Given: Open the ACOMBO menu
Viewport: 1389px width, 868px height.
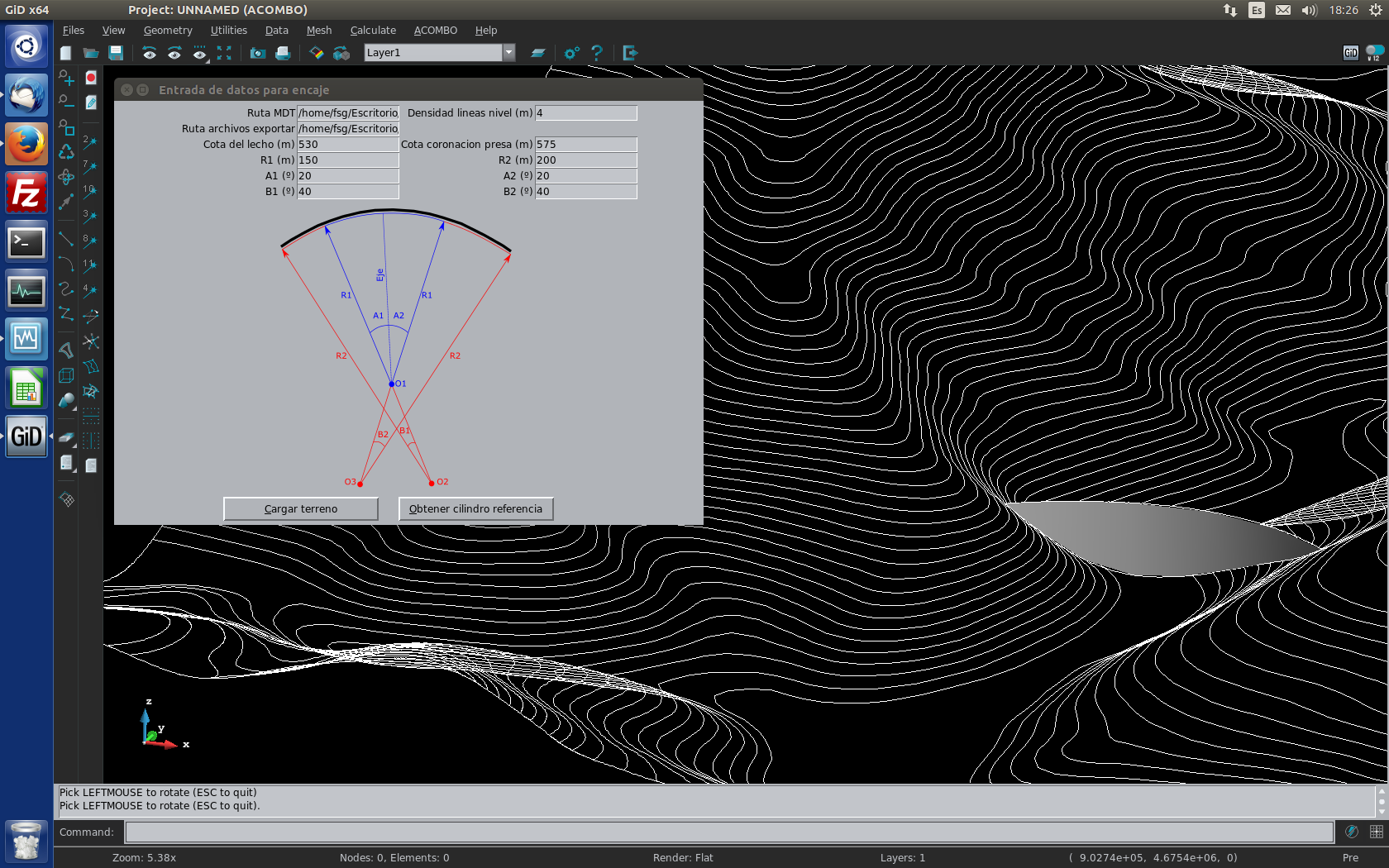Looking at the screenshot, I should coord(435,31).
